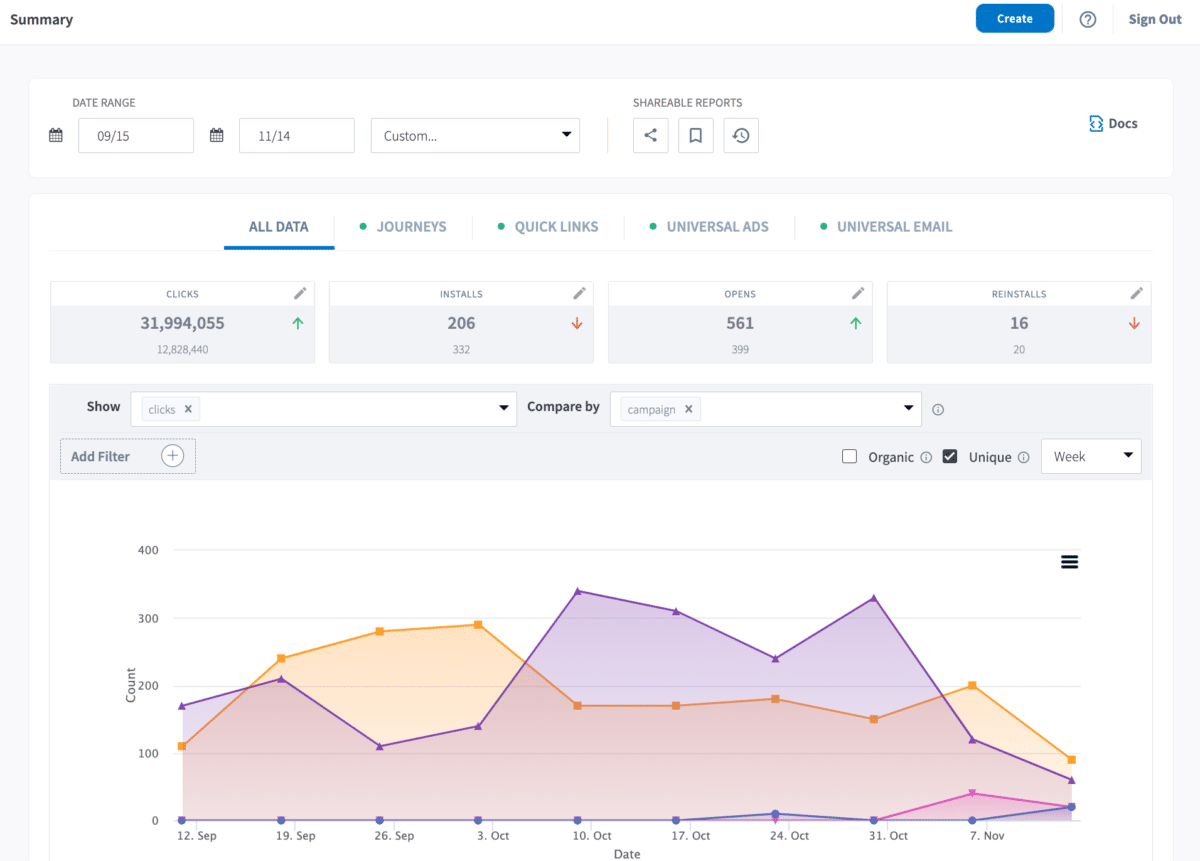
Task: Remove the campaign tag from Compare by
Action: pos(687,409)
